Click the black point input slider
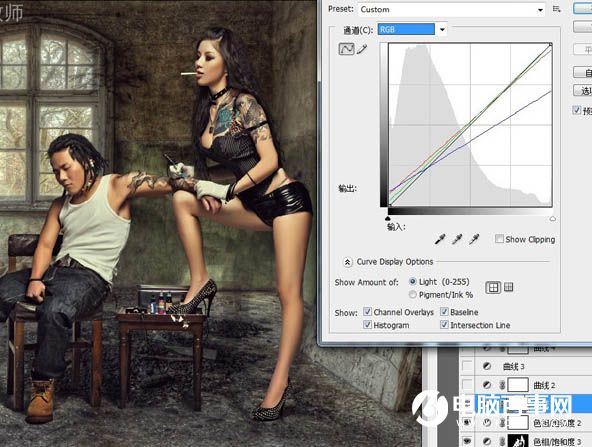 point(388,218)
